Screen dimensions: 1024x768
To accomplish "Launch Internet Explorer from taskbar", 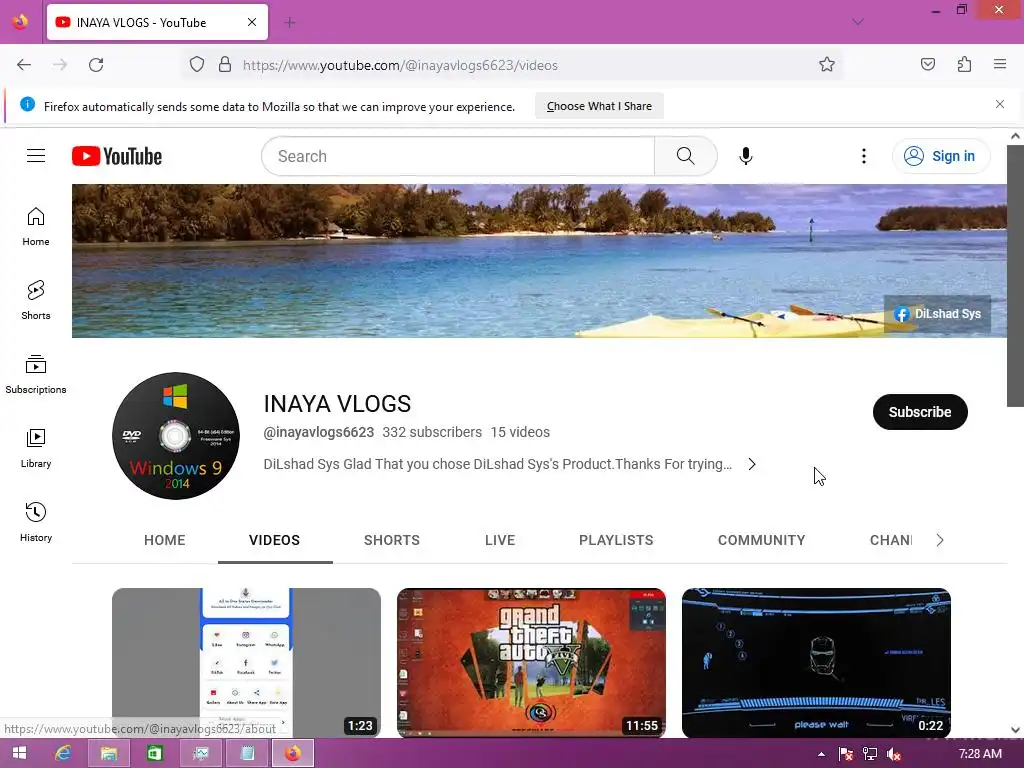I will pyautogui.click(x=63, y=753).
